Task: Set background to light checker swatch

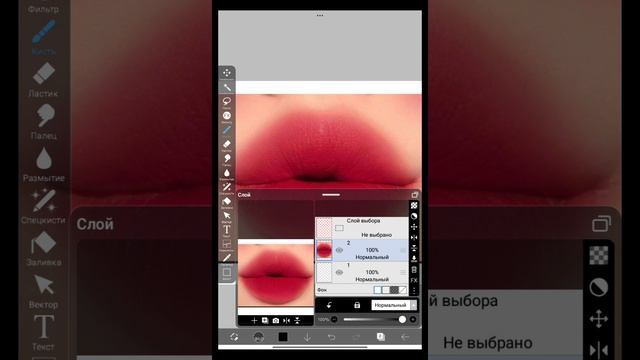Action: (386, 290)
